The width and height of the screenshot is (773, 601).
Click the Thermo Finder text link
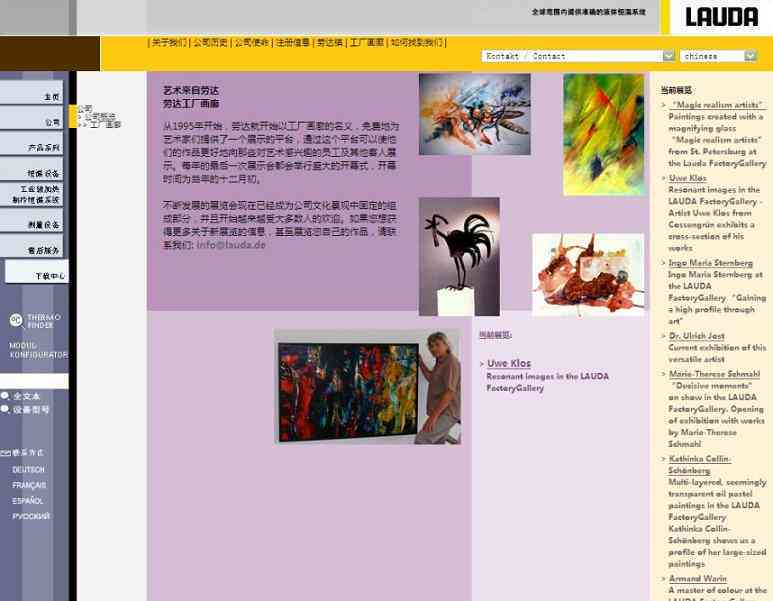point(44,321)
